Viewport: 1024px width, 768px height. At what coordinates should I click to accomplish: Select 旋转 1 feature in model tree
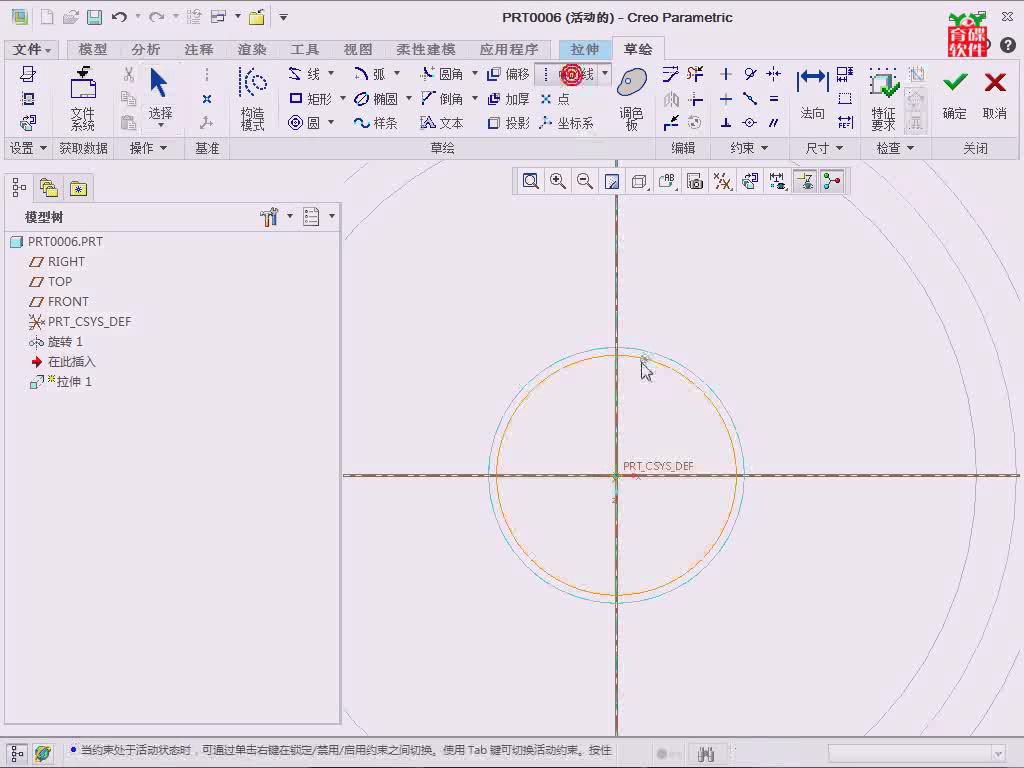point(56,342)
